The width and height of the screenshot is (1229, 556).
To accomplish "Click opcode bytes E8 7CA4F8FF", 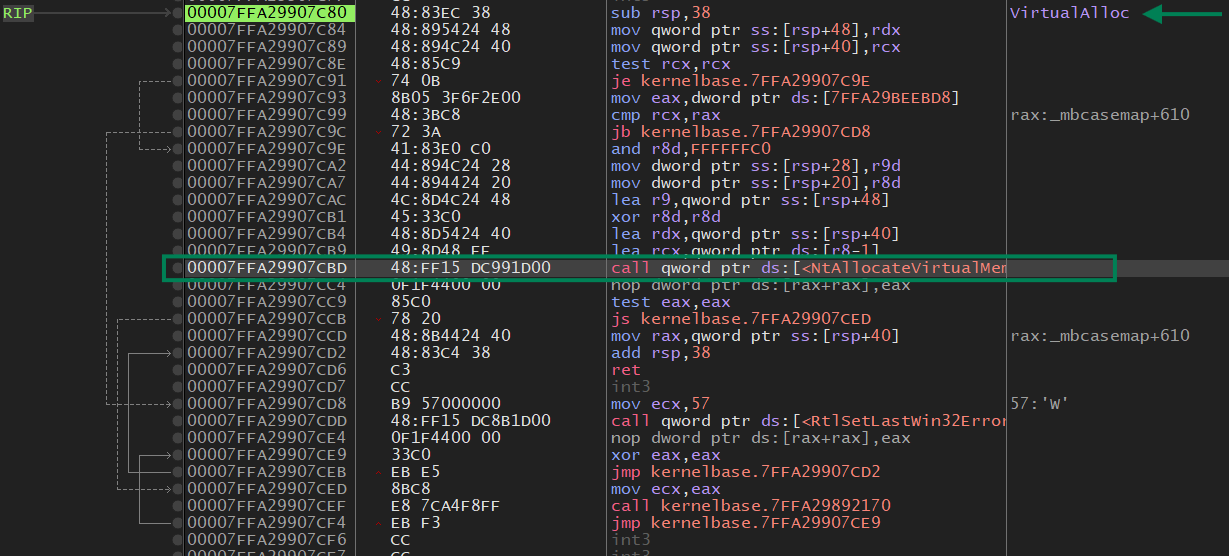I will [x=446, y=506].
